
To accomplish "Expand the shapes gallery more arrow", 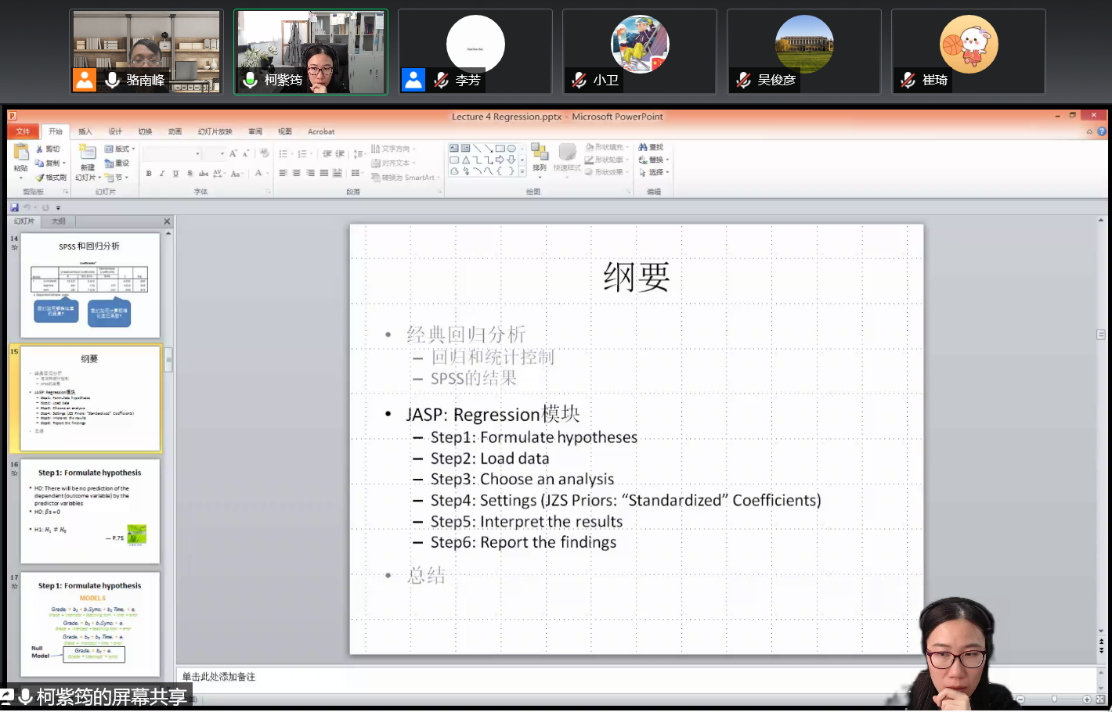I will (522, 171).
